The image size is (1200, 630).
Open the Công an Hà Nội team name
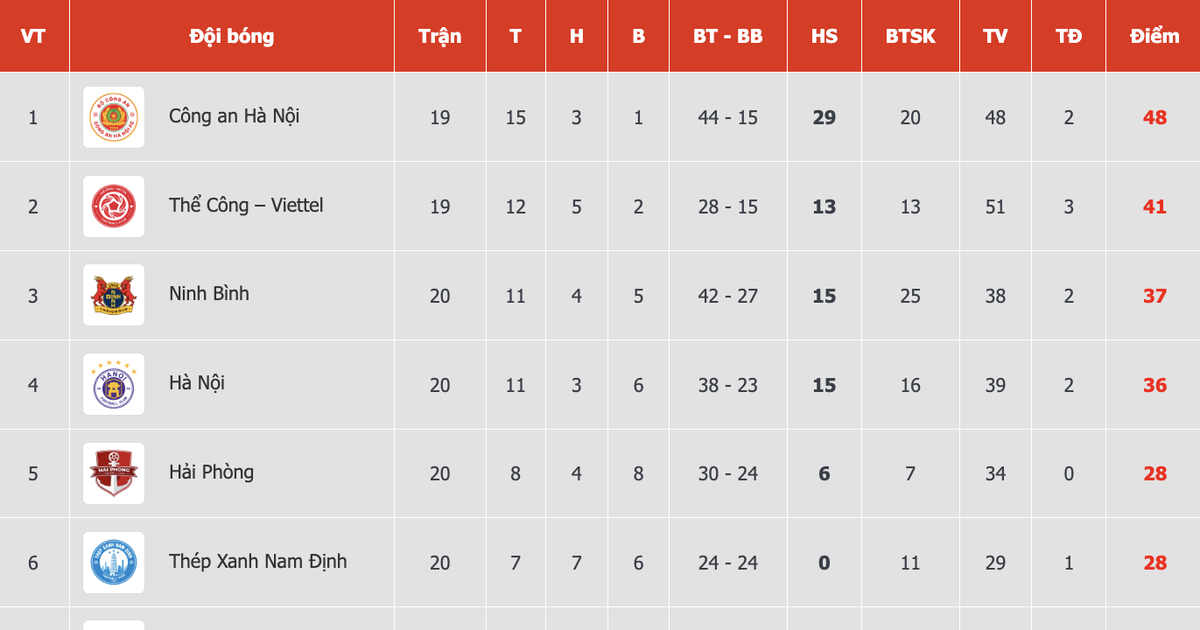pyautogui.click(x=234, y=116)
